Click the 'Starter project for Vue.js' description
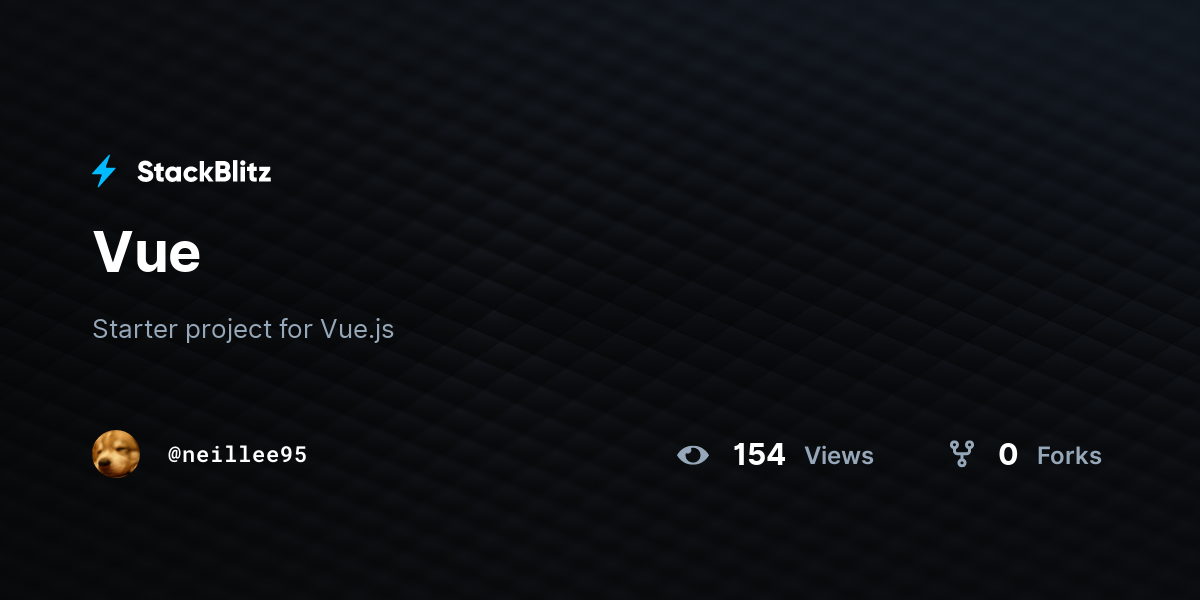This screenshot has width=1200, height=600. 243,329
